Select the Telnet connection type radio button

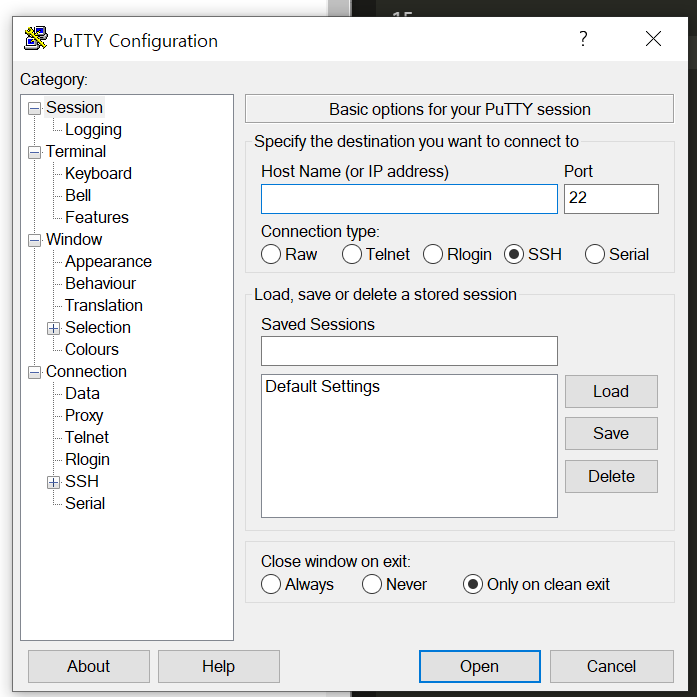(352, 254)
